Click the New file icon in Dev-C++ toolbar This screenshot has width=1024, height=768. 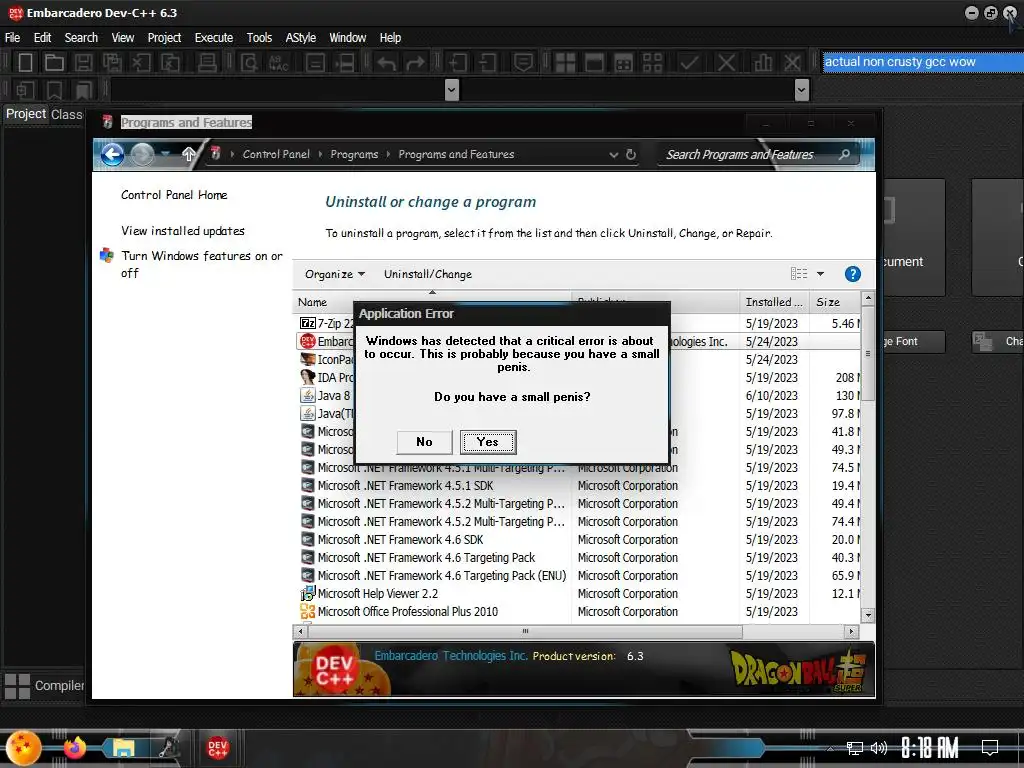[25, 63]
